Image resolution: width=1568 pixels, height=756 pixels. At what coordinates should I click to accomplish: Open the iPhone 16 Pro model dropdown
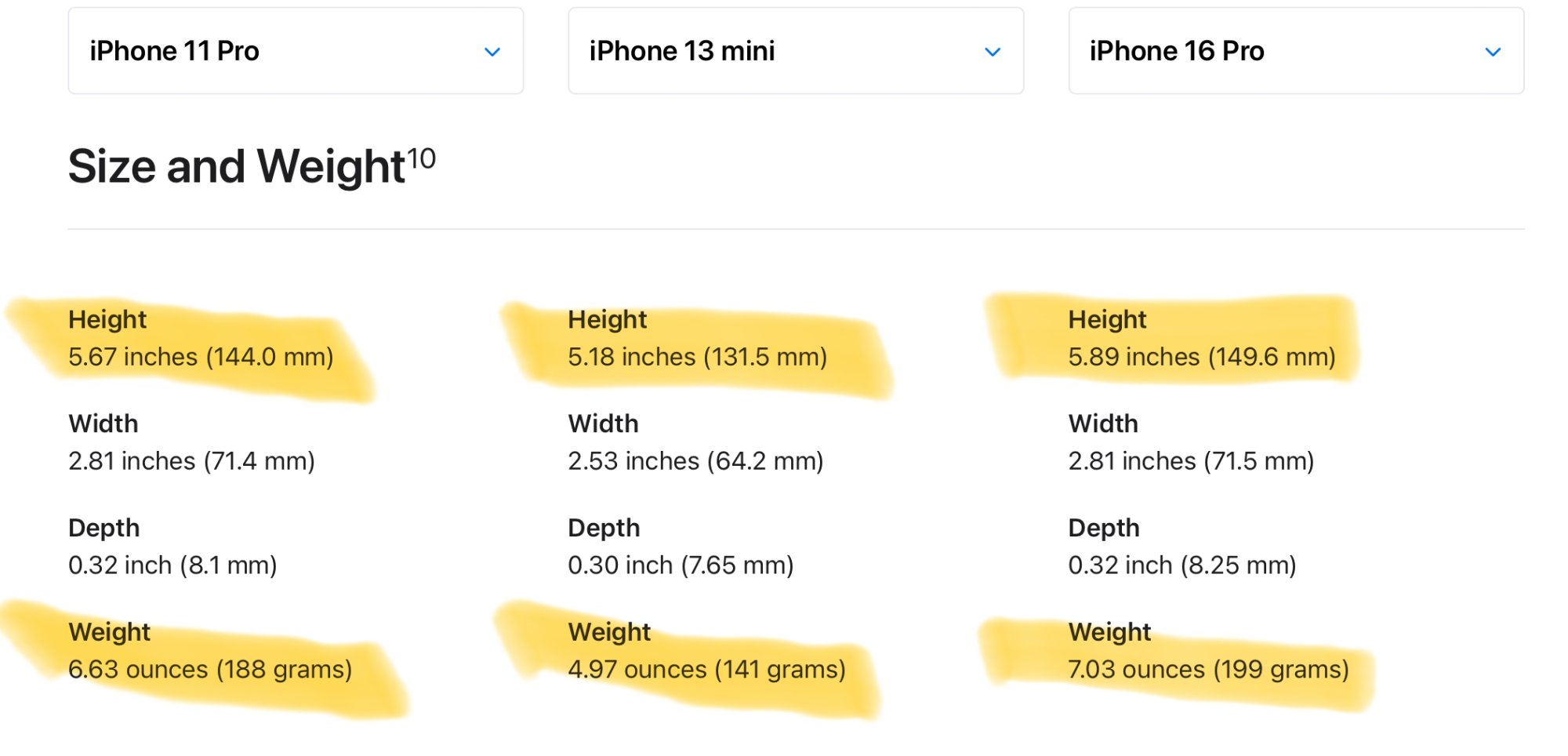pyautogui.click(x=1296, y=51)
